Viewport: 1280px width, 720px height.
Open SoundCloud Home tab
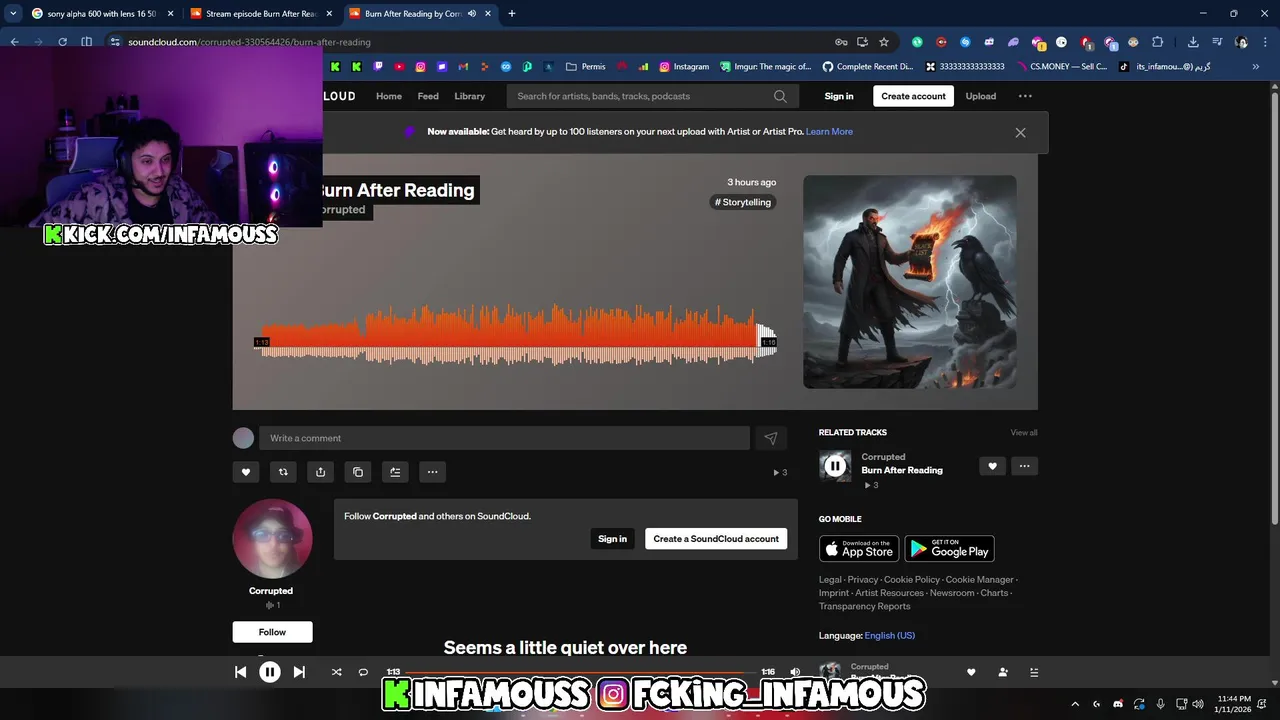coord(389,96)
